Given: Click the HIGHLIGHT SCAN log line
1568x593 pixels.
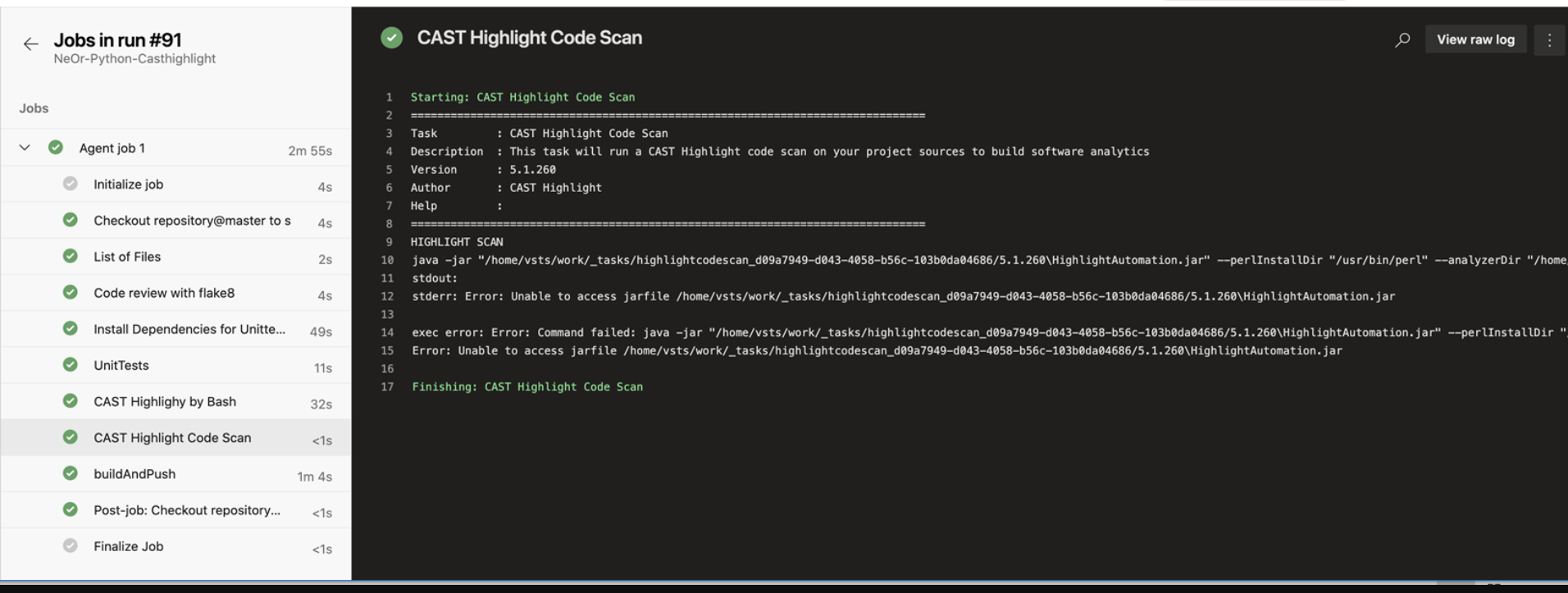Looking at the screenshot, I should [457, 242].
